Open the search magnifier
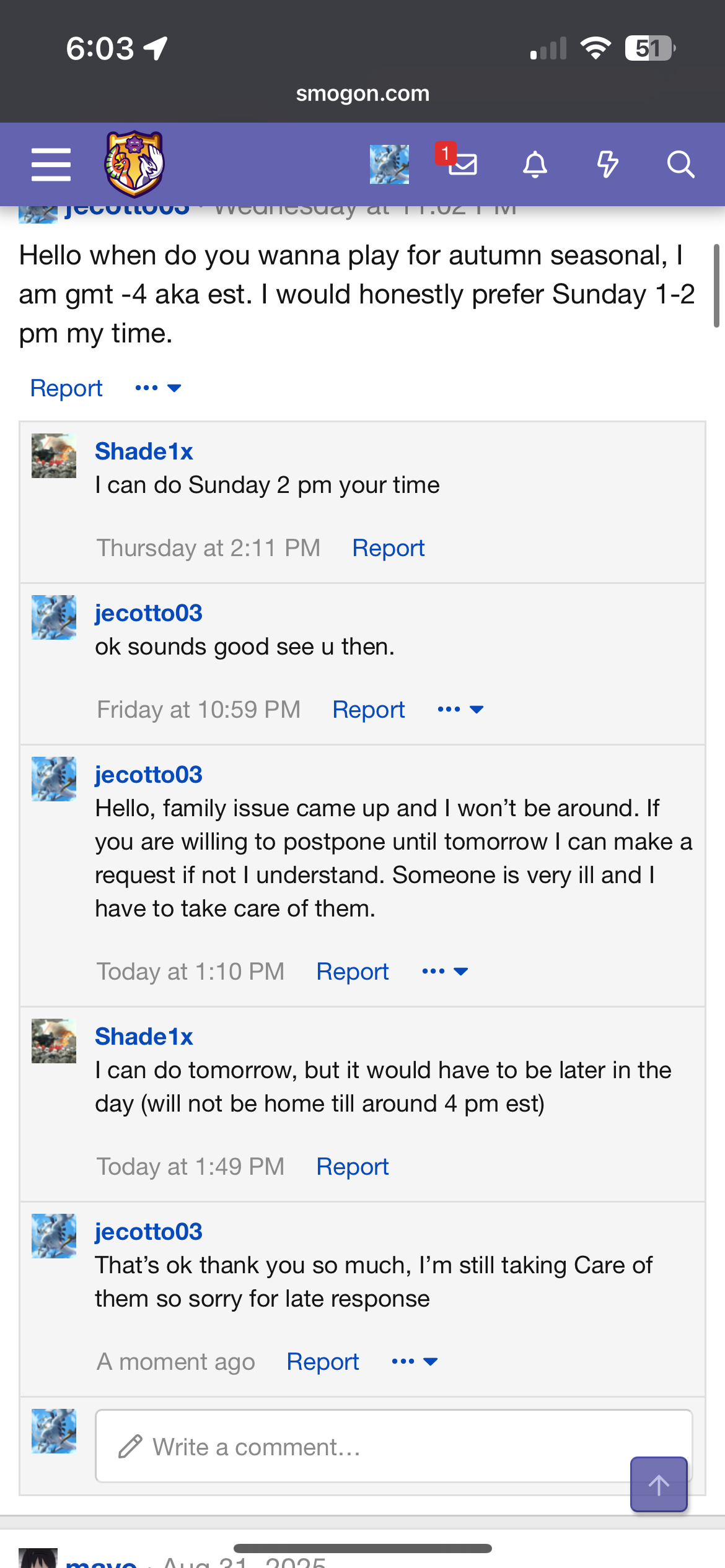The image size is (725, 1568). pyautogui.click(x=680, y=165)
